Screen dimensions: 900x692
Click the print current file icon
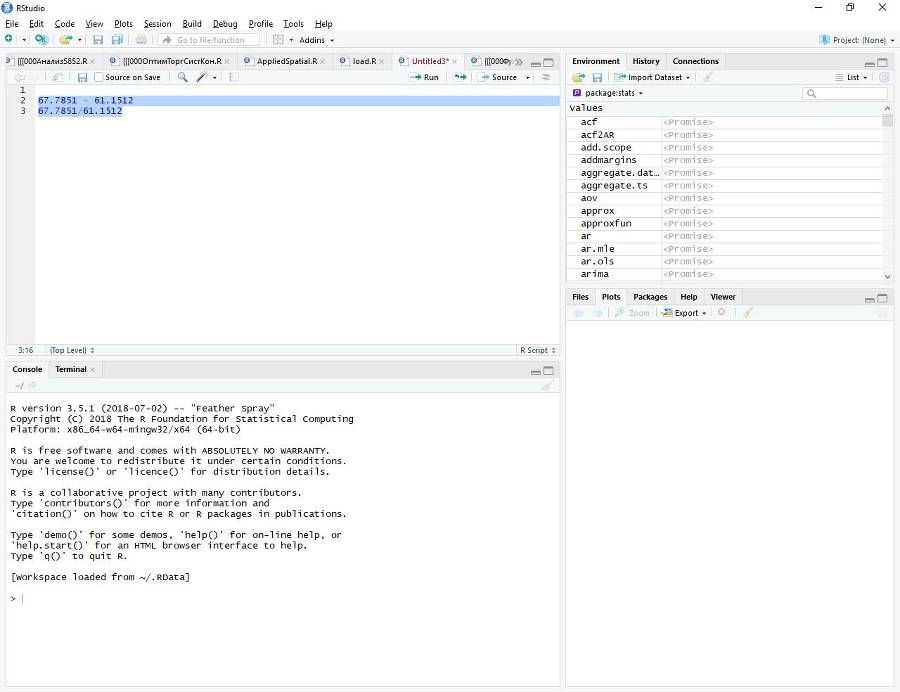(141, 40)
